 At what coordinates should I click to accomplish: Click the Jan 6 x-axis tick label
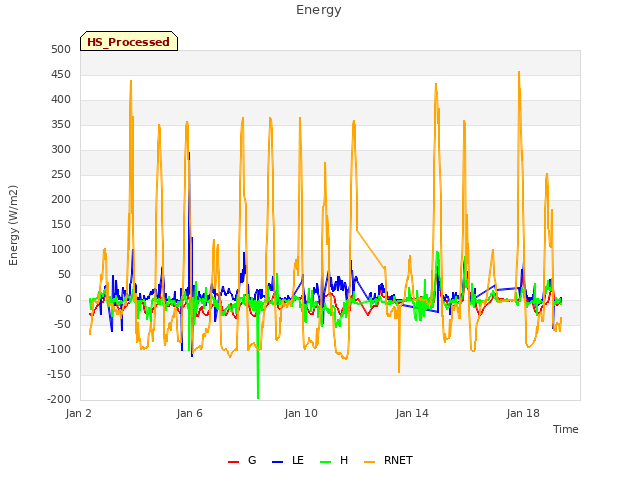(189, 413)
